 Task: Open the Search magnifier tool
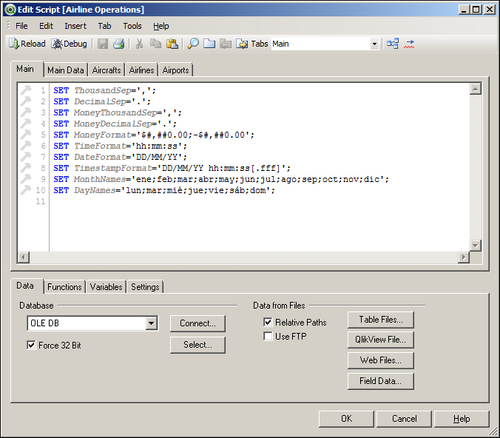click(x=193, y=44)
